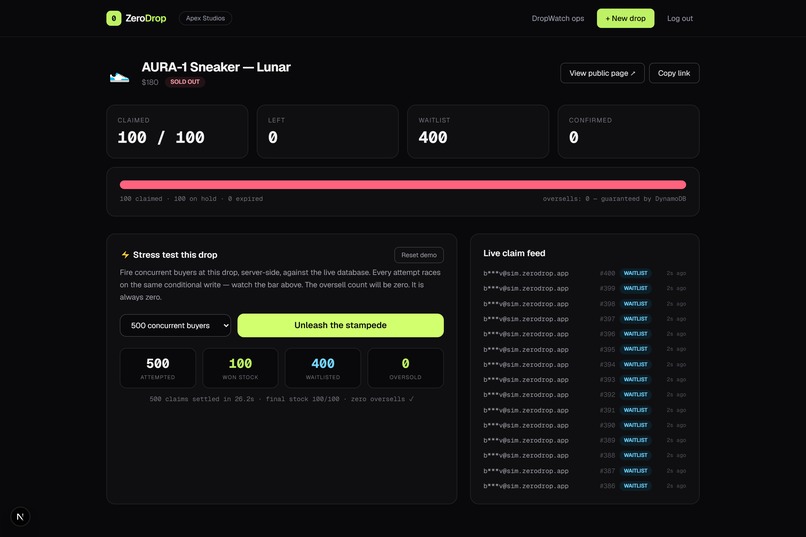
Task: Select the #393 waitlist feed row
Action: 584,379
